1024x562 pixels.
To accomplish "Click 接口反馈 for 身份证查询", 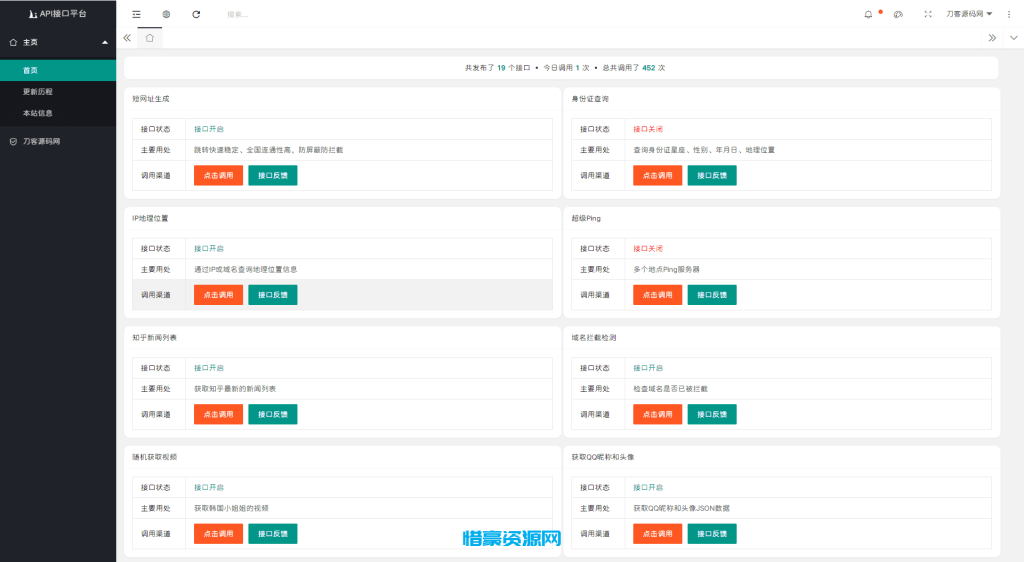I will click(711, 175).
